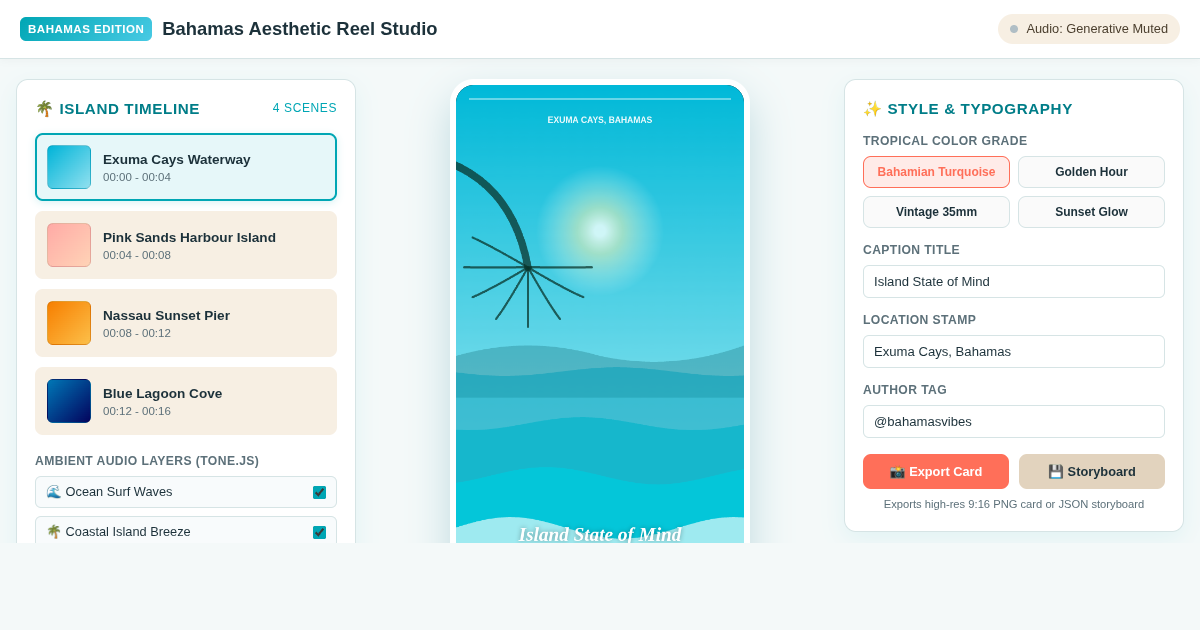
Task: Click the Nassau Sunset Pier orange thumbnail
Action: click(x=69, y=323)
